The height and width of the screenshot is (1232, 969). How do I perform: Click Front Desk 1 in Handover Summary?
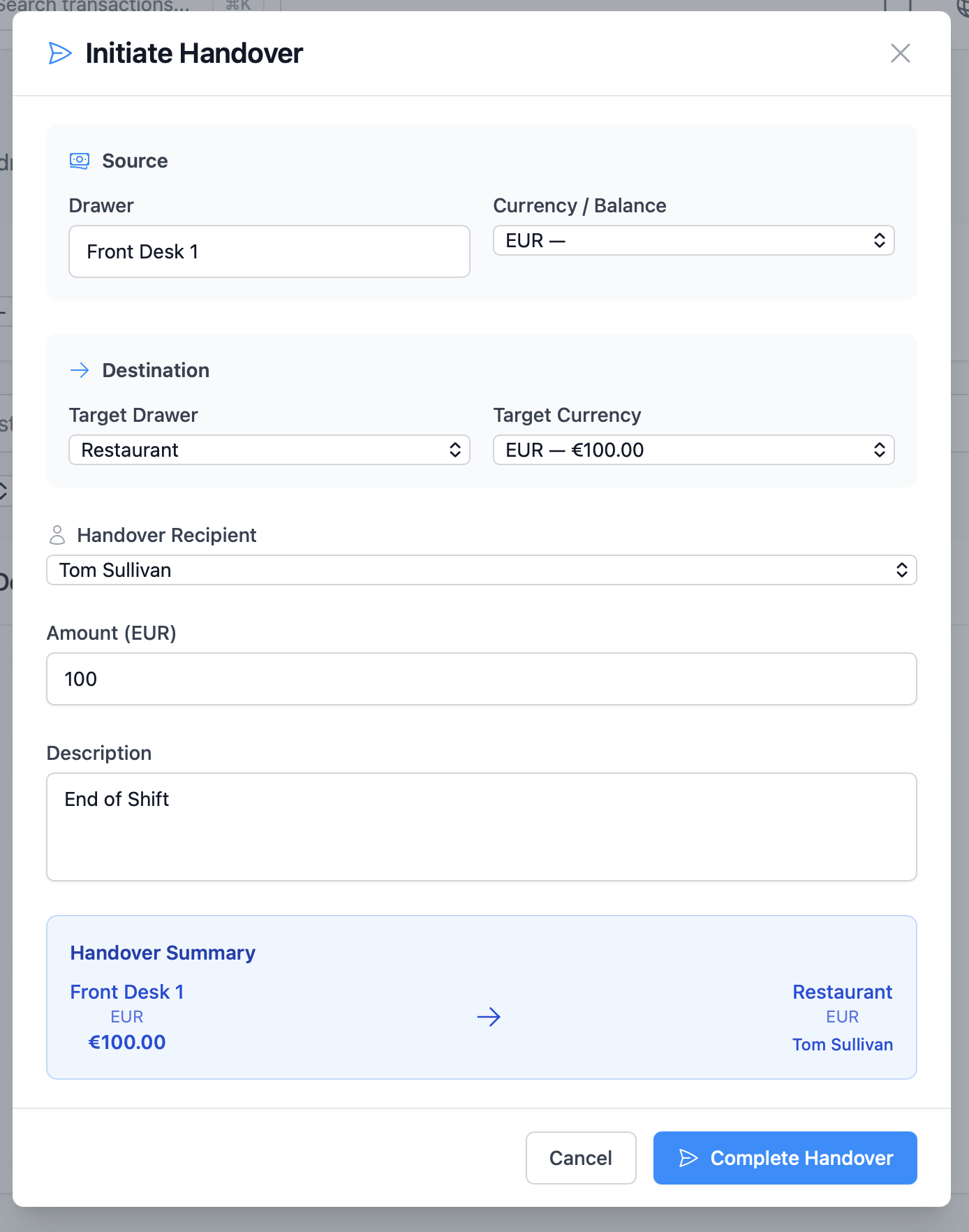(x=127, y=992)
